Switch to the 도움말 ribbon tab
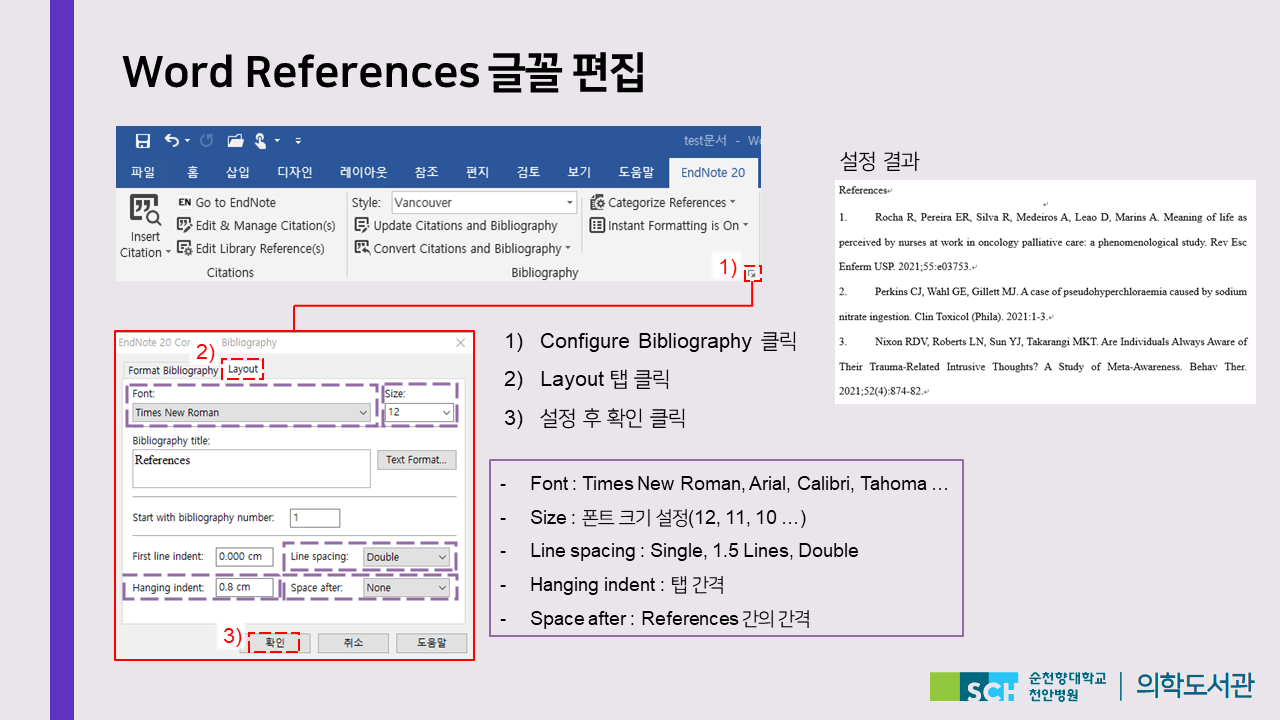 click(x=636, y=172)
